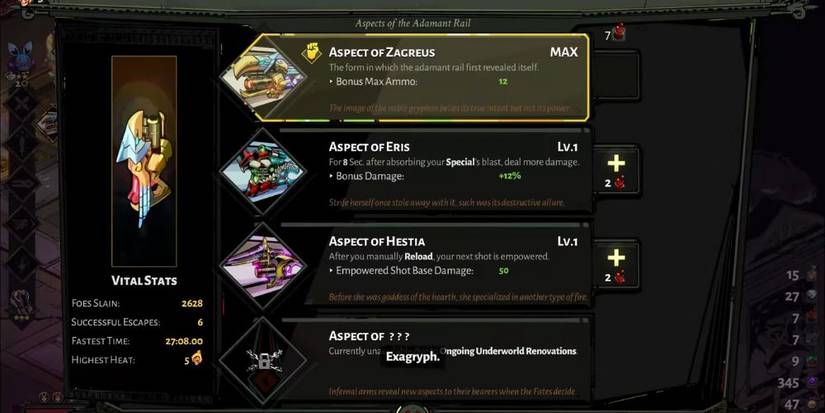Click the Foes Slain stat value 2628
This screenshot has width=825, height=413.
click(192, 303)
